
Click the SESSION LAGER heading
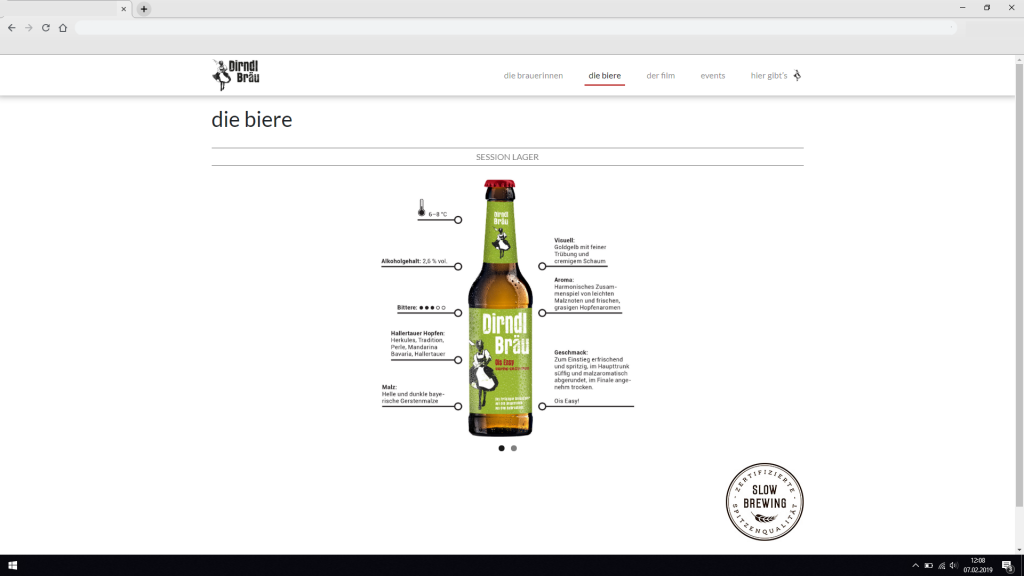[x=507, y=157]
